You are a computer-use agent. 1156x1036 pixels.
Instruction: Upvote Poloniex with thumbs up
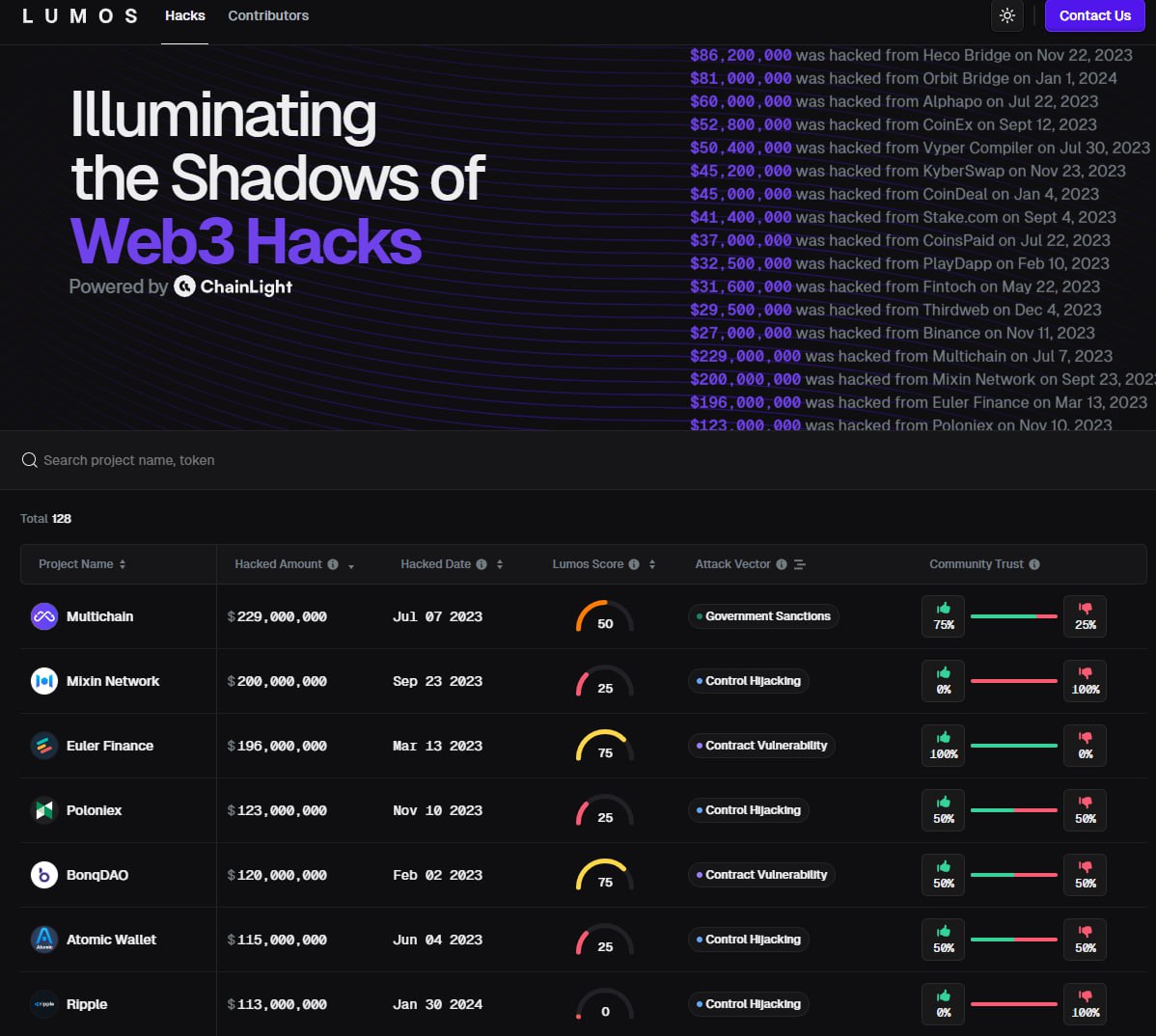(x=944, y=810)
